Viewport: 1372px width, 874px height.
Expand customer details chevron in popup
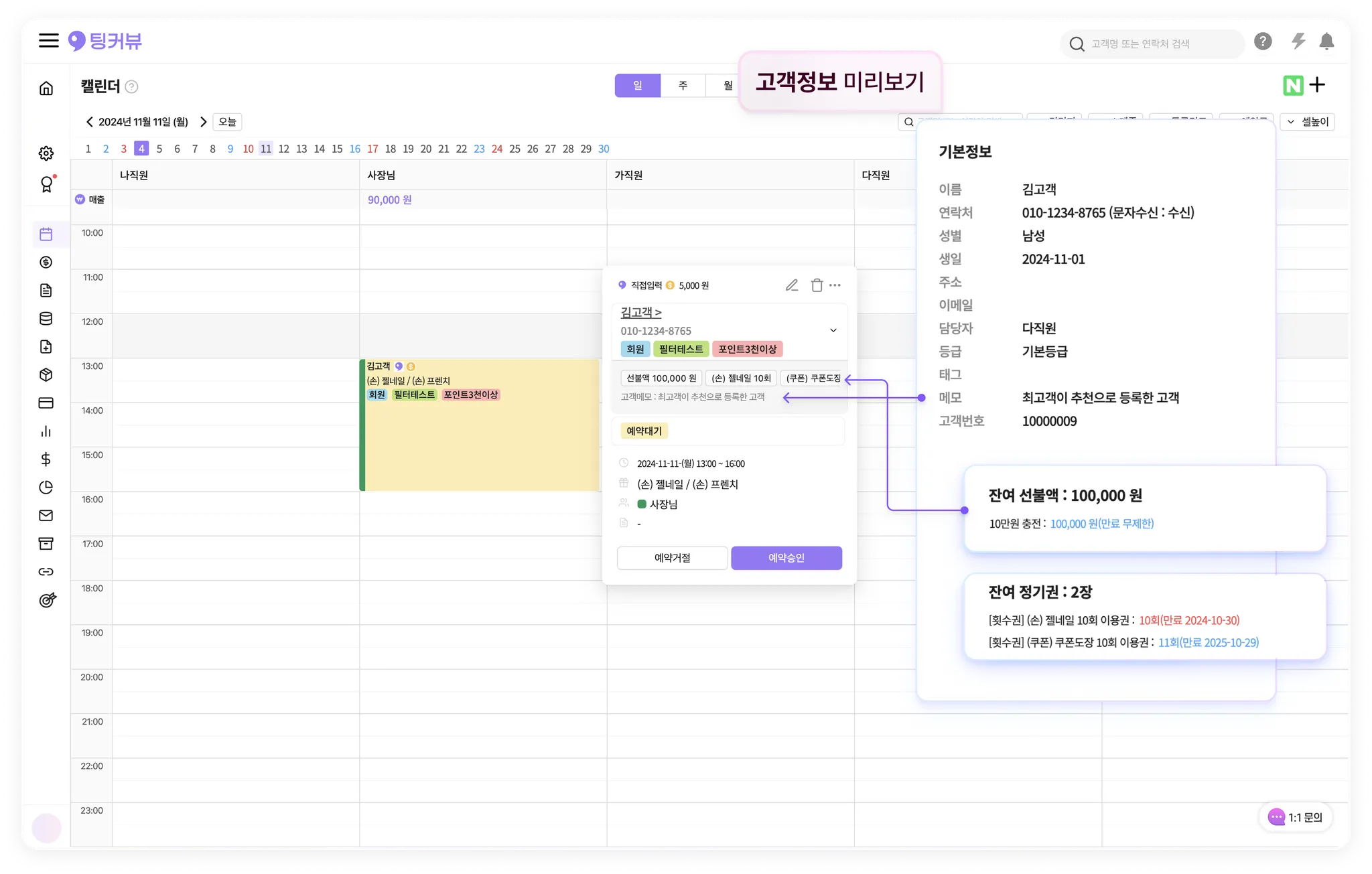point(833,330)
